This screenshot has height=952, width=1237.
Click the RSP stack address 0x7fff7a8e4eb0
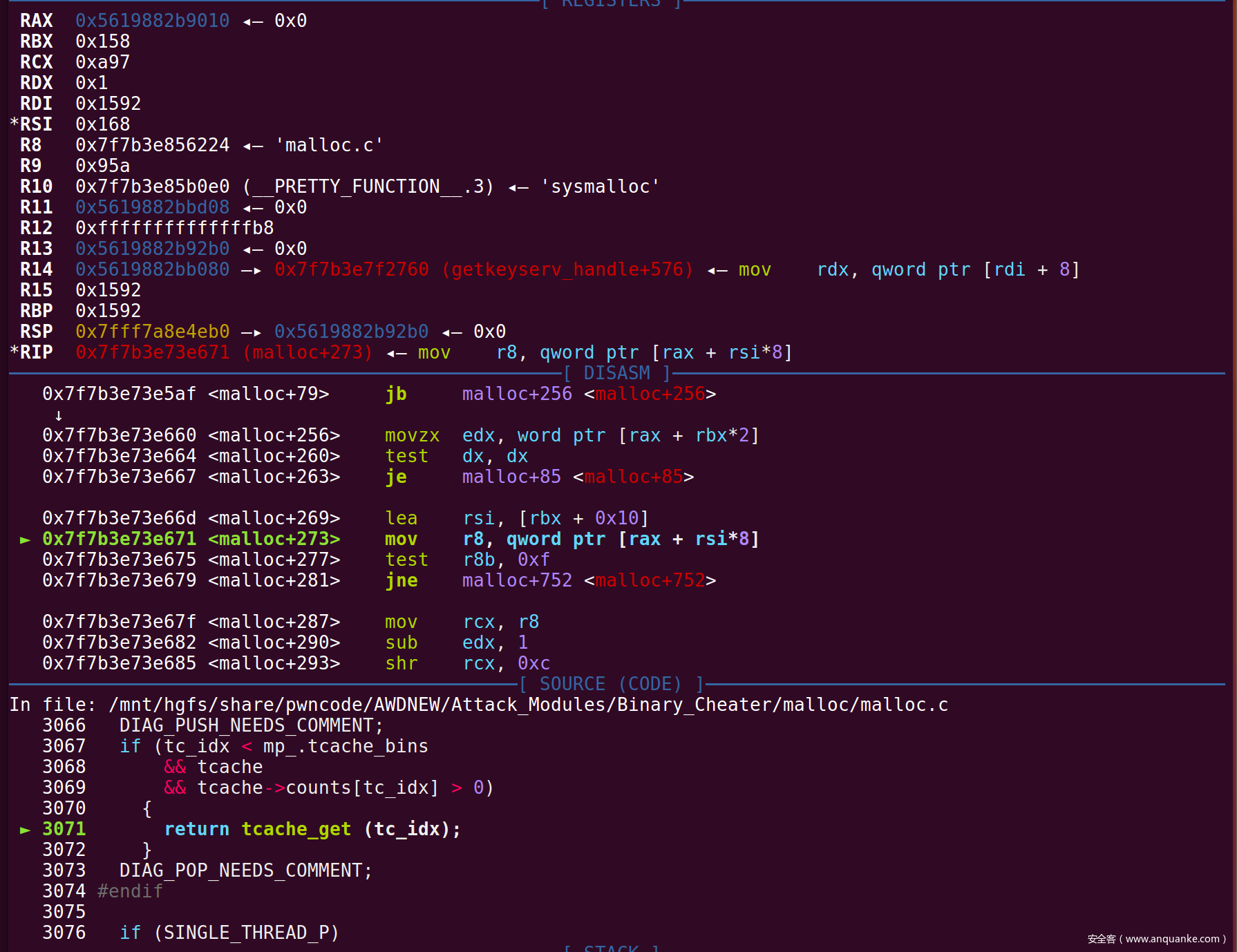pos(152,332)
